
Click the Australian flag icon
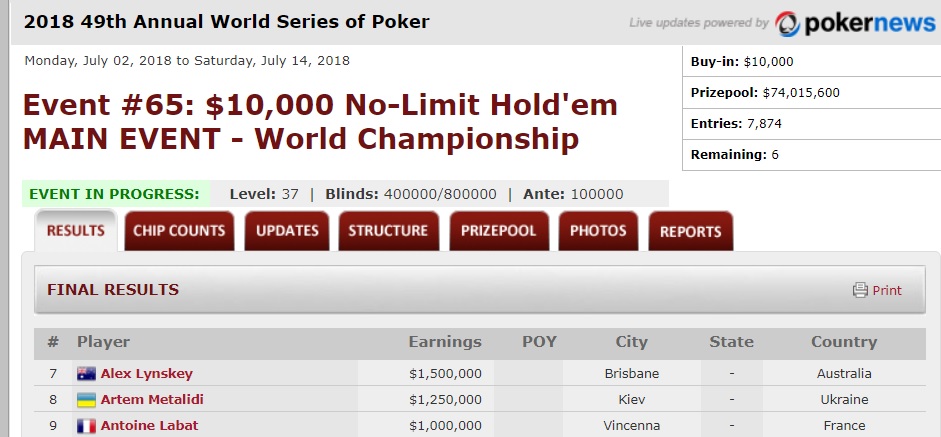coord(86,374)
